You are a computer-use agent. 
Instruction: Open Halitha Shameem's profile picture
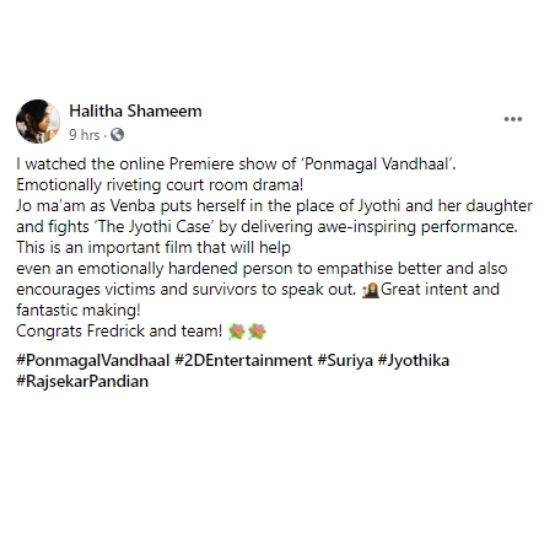tap(38, 121)
